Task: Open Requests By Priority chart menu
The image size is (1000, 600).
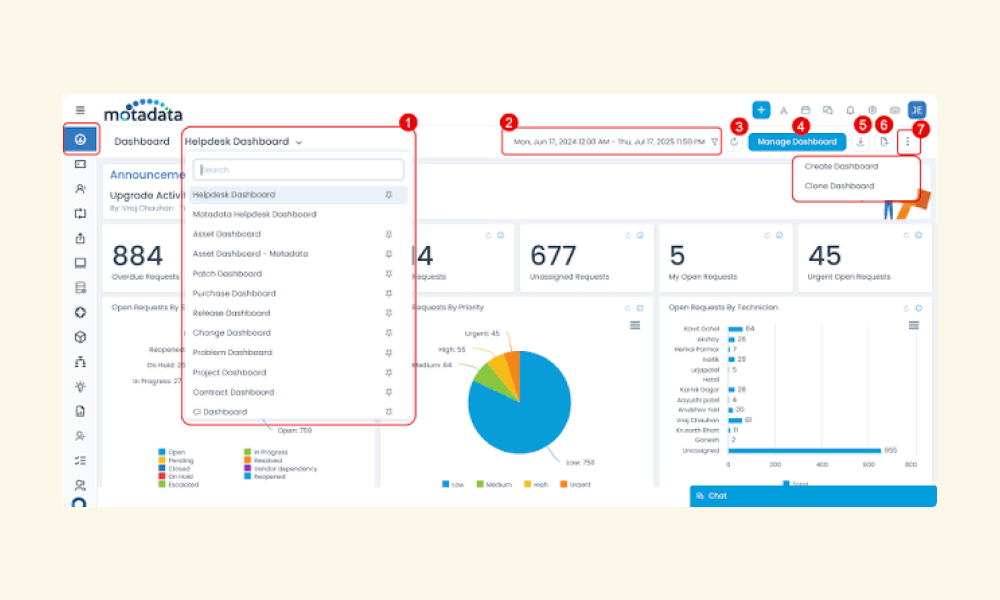Action: click(x=635, y=325)
